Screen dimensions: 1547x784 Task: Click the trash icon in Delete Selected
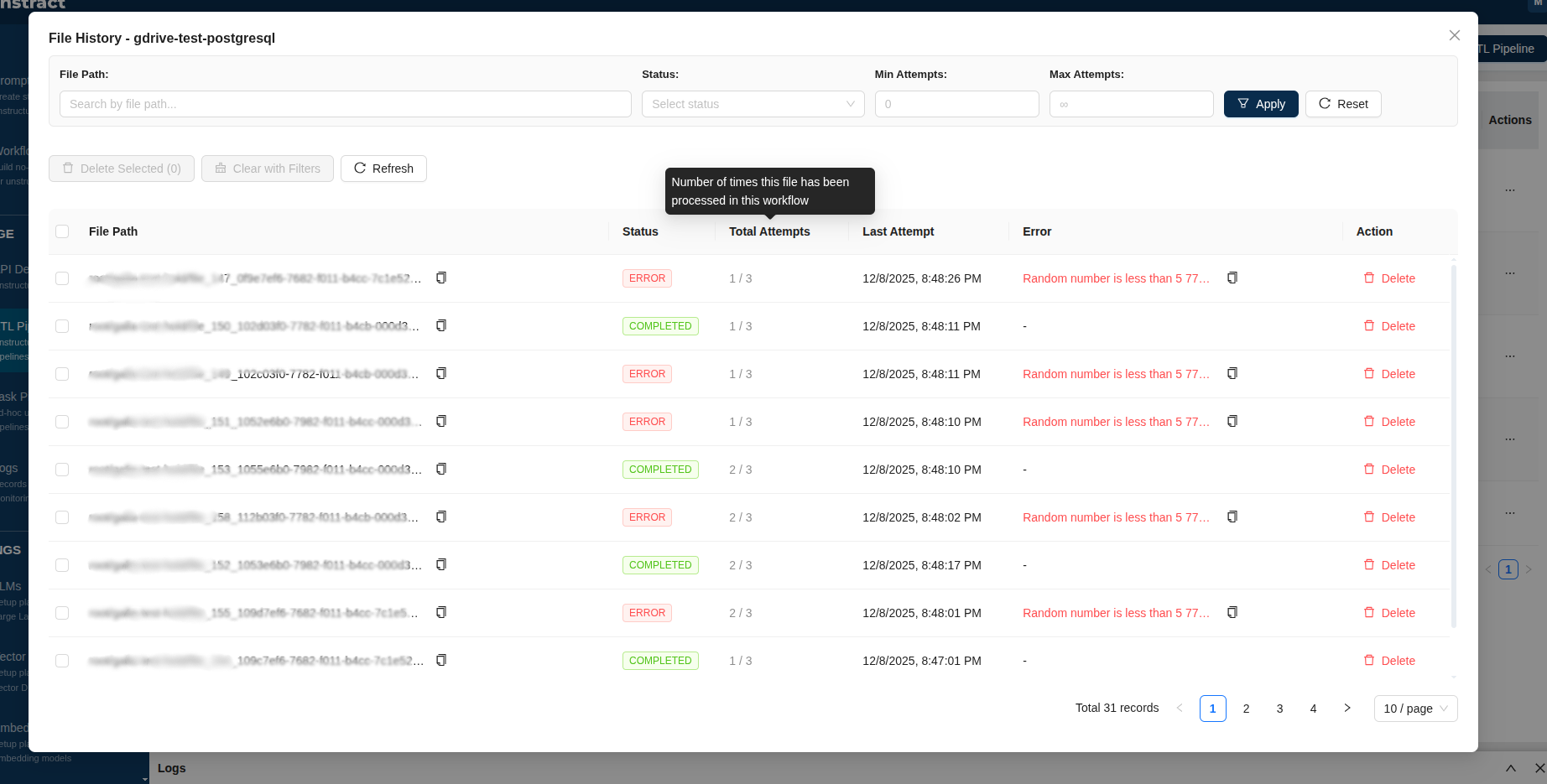(68, 169)
